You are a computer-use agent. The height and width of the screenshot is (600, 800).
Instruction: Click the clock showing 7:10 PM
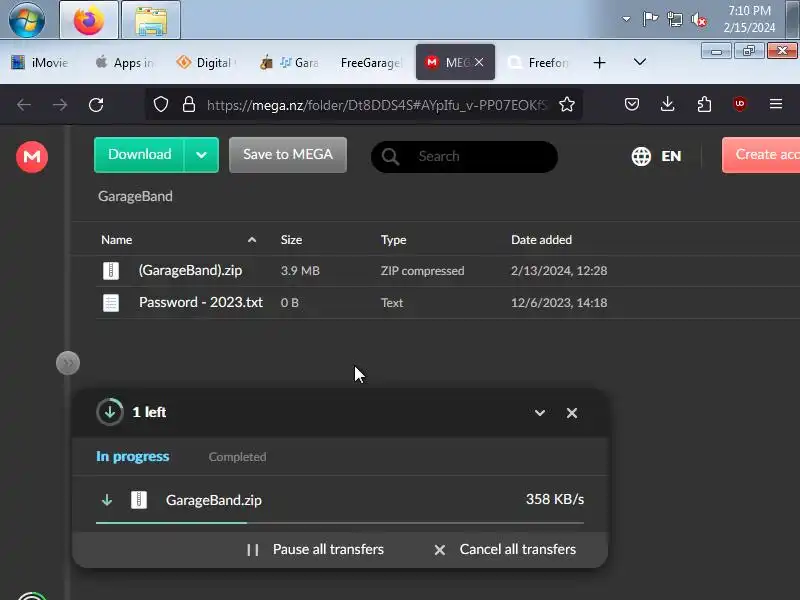pyautogui.click(x=749, y=19)
